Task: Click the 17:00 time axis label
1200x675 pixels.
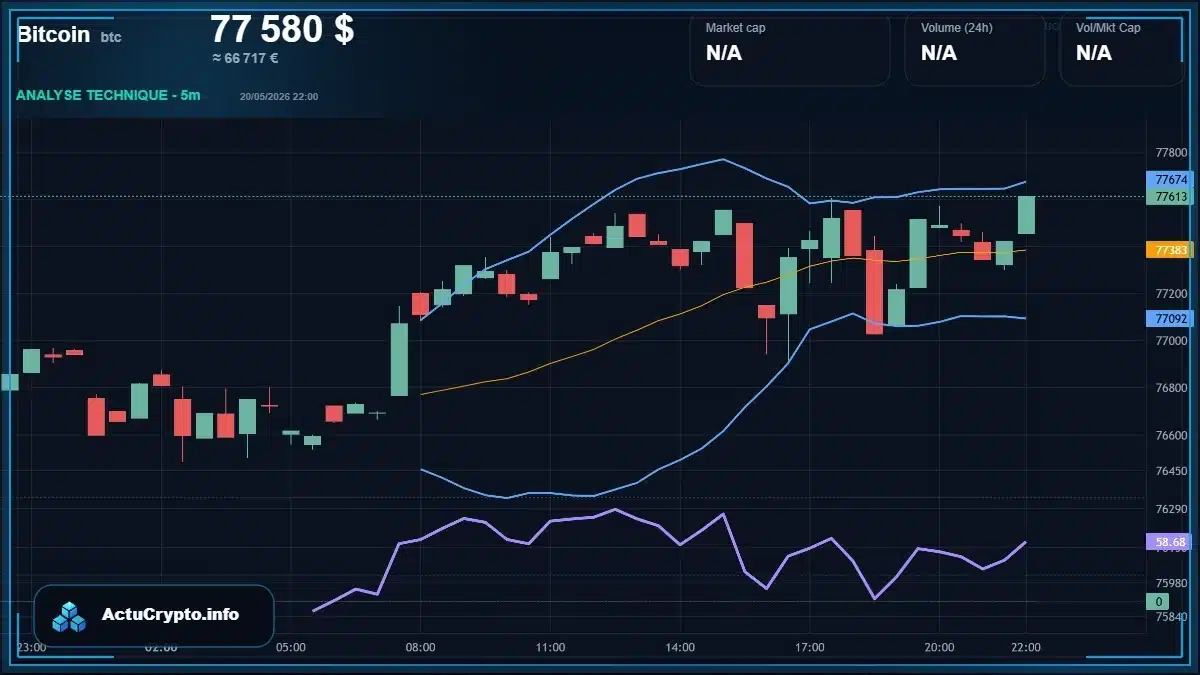Action: pos(810,647)
